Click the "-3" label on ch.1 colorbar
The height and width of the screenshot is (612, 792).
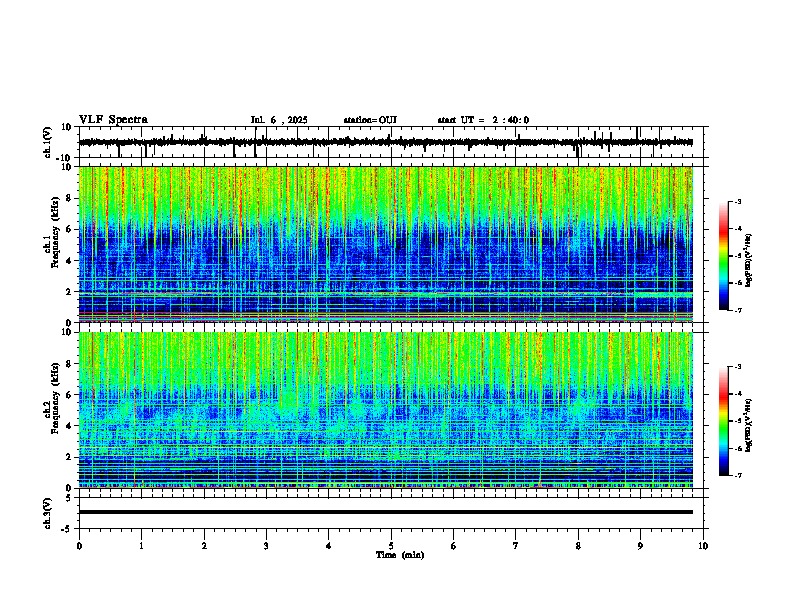pyautogui.click(x=738, y=202)
